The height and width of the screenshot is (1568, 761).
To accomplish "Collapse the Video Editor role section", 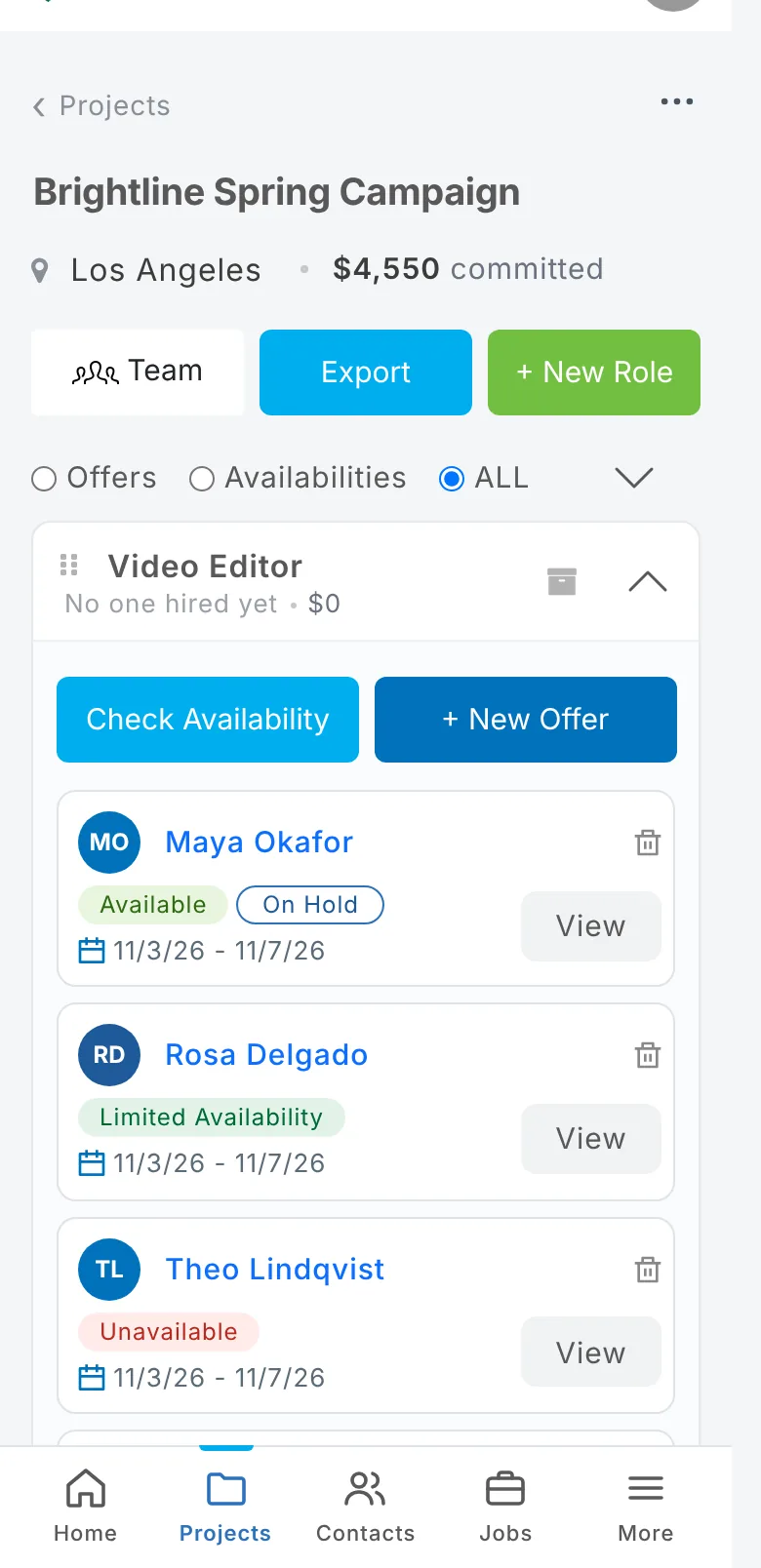I will coord(648,582).
